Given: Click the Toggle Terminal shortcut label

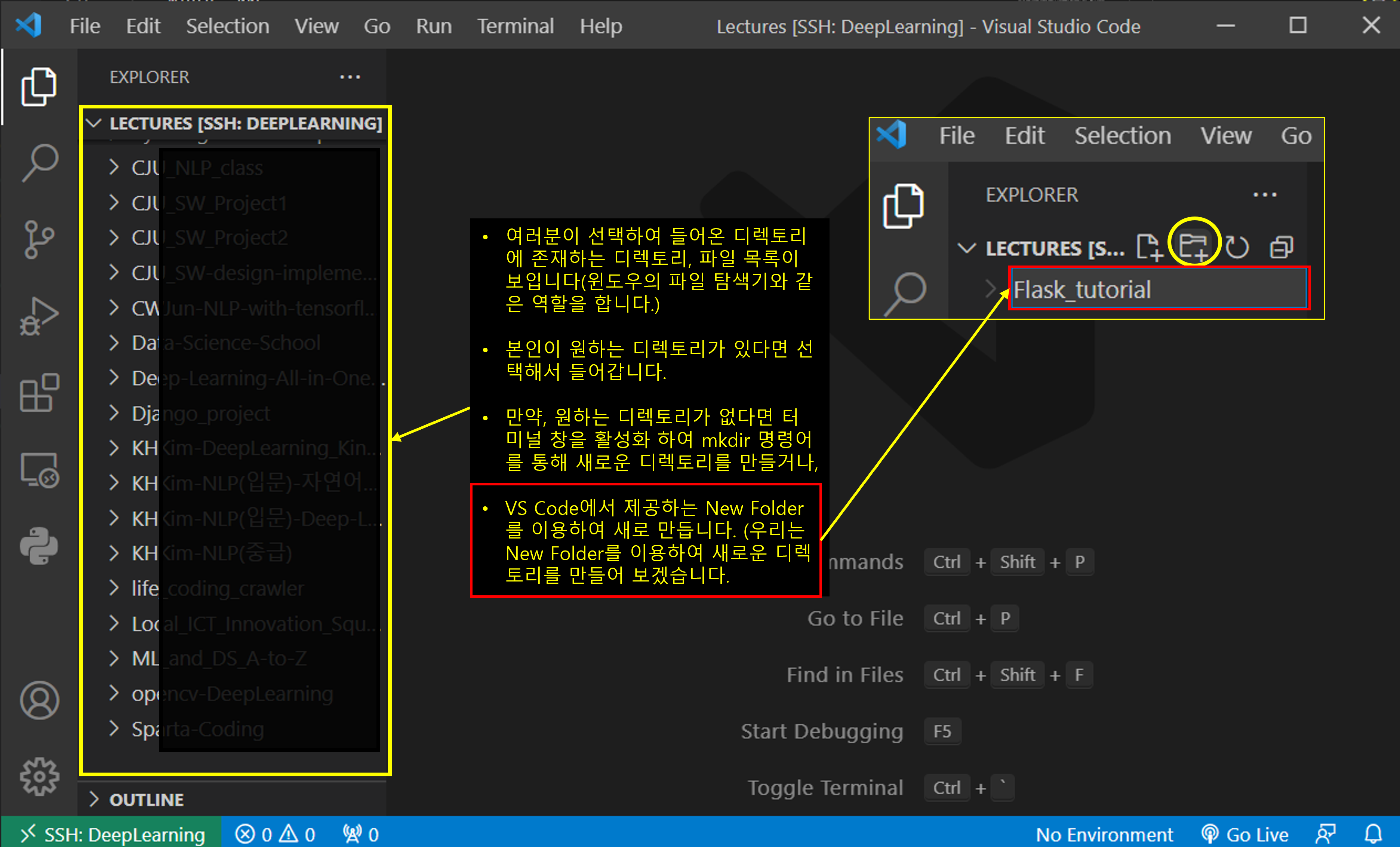Looking at the screenshot, I should coord(825,787).
